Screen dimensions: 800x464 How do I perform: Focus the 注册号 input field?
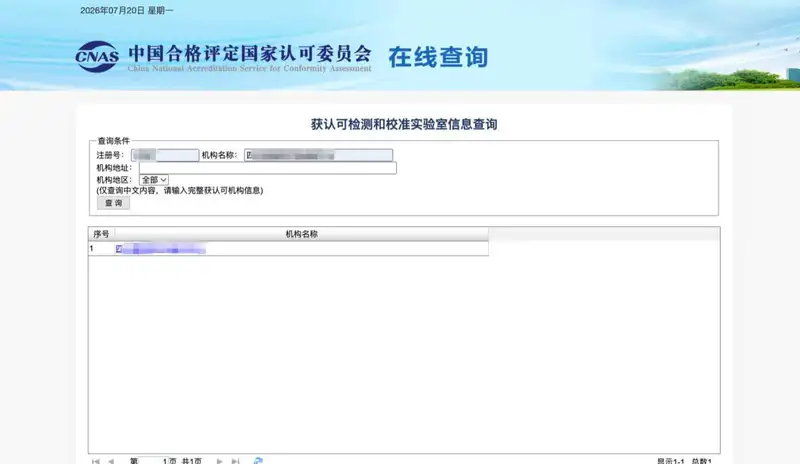pos(165,155)
